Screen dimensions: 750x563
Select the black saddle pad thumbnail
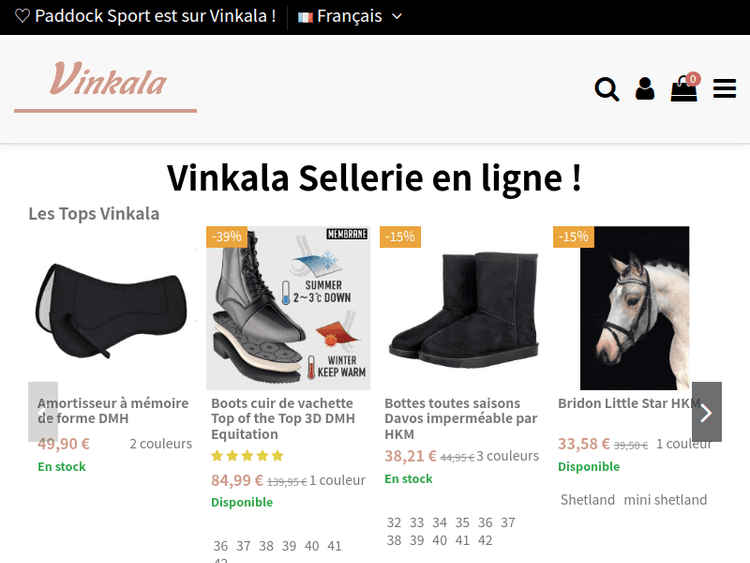click(113, 309)
